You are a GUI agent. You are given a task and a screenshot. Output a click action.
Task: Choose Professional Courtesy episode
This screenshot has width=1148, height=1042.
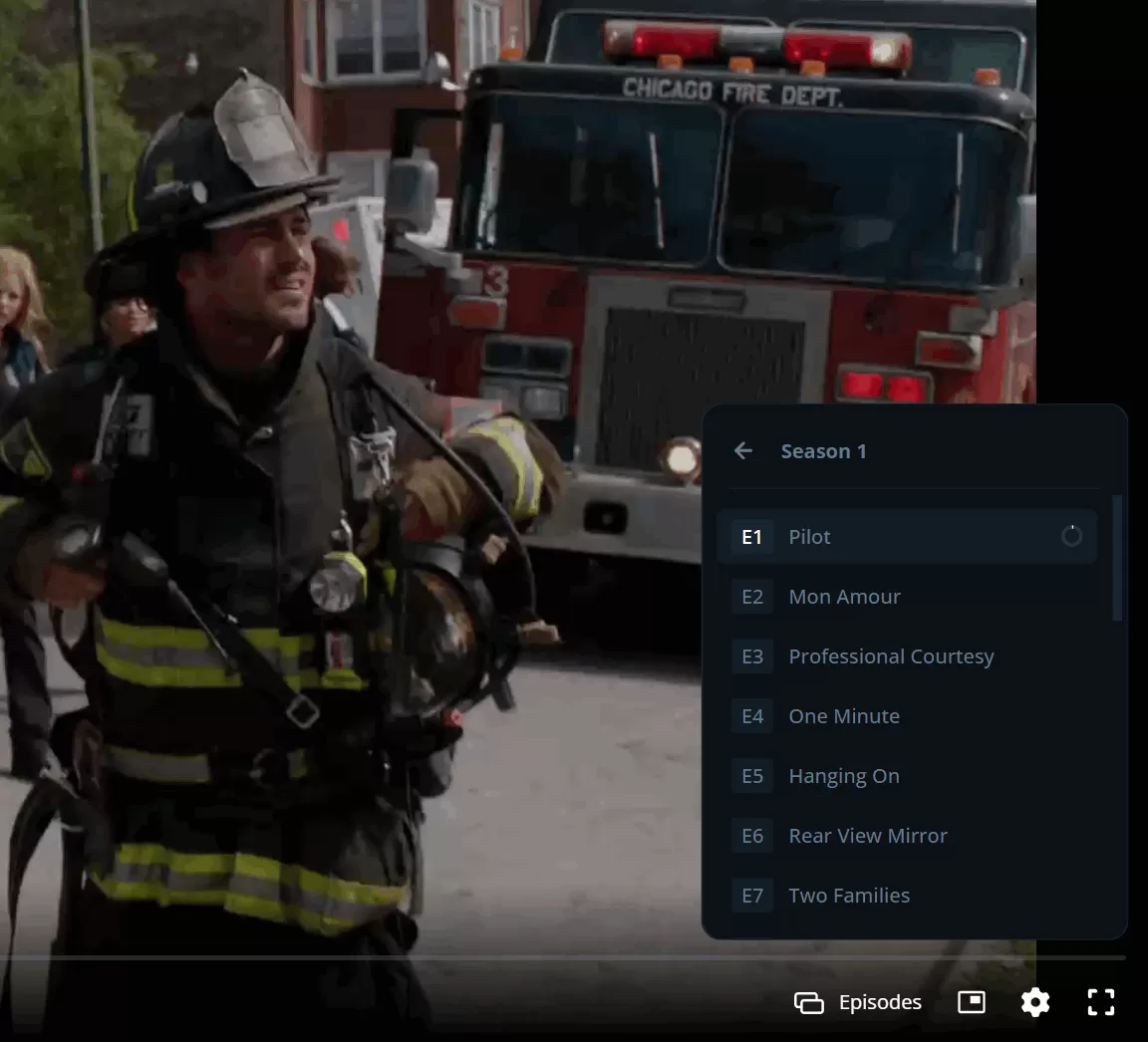pyautogui.click(x=891, y=656)
